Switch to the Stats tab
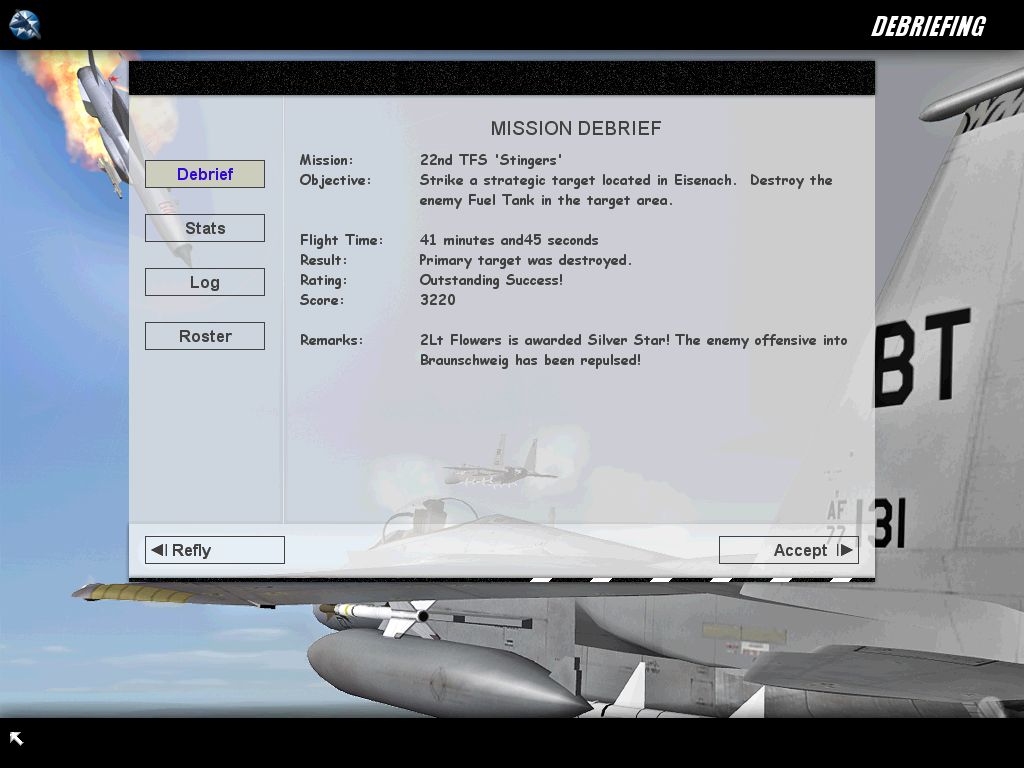 point(205,228)
